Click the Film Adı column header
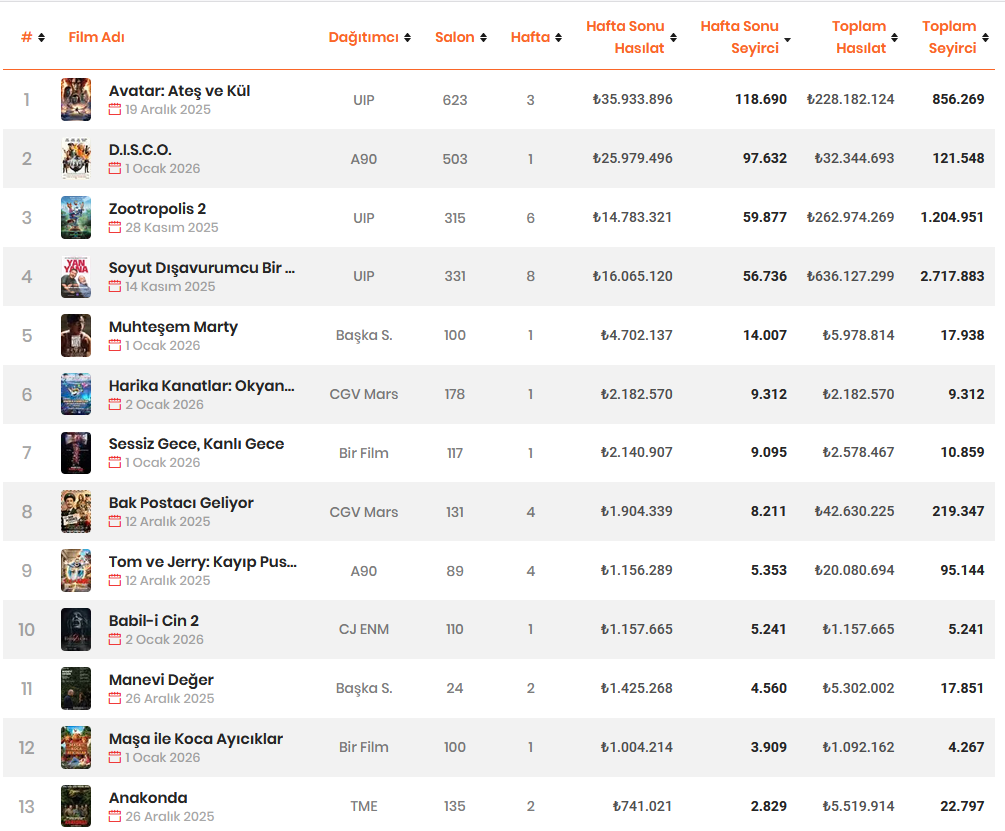 (96, 37)
